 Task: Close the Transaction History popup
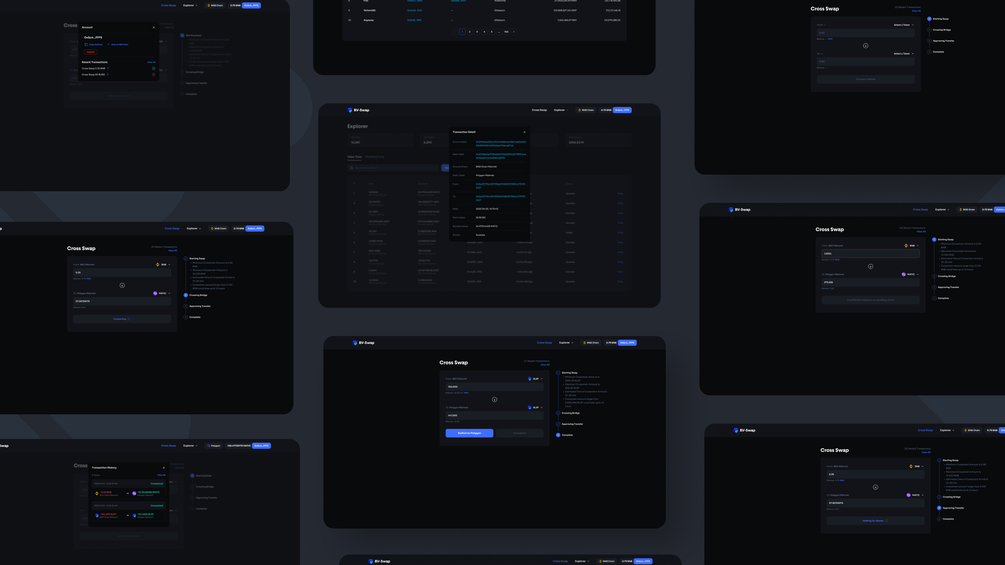coord(163,468)
